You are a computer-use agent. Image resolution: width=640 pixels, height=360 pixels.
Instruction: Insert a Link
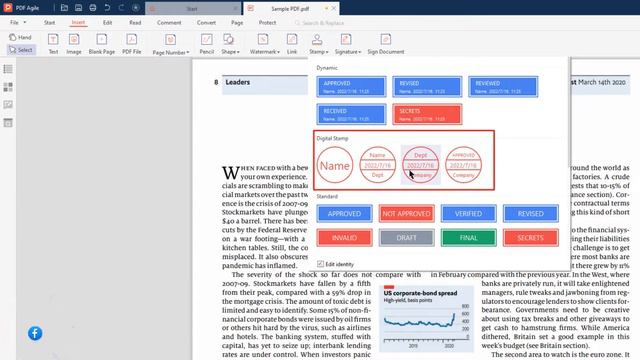coord(292,44)
